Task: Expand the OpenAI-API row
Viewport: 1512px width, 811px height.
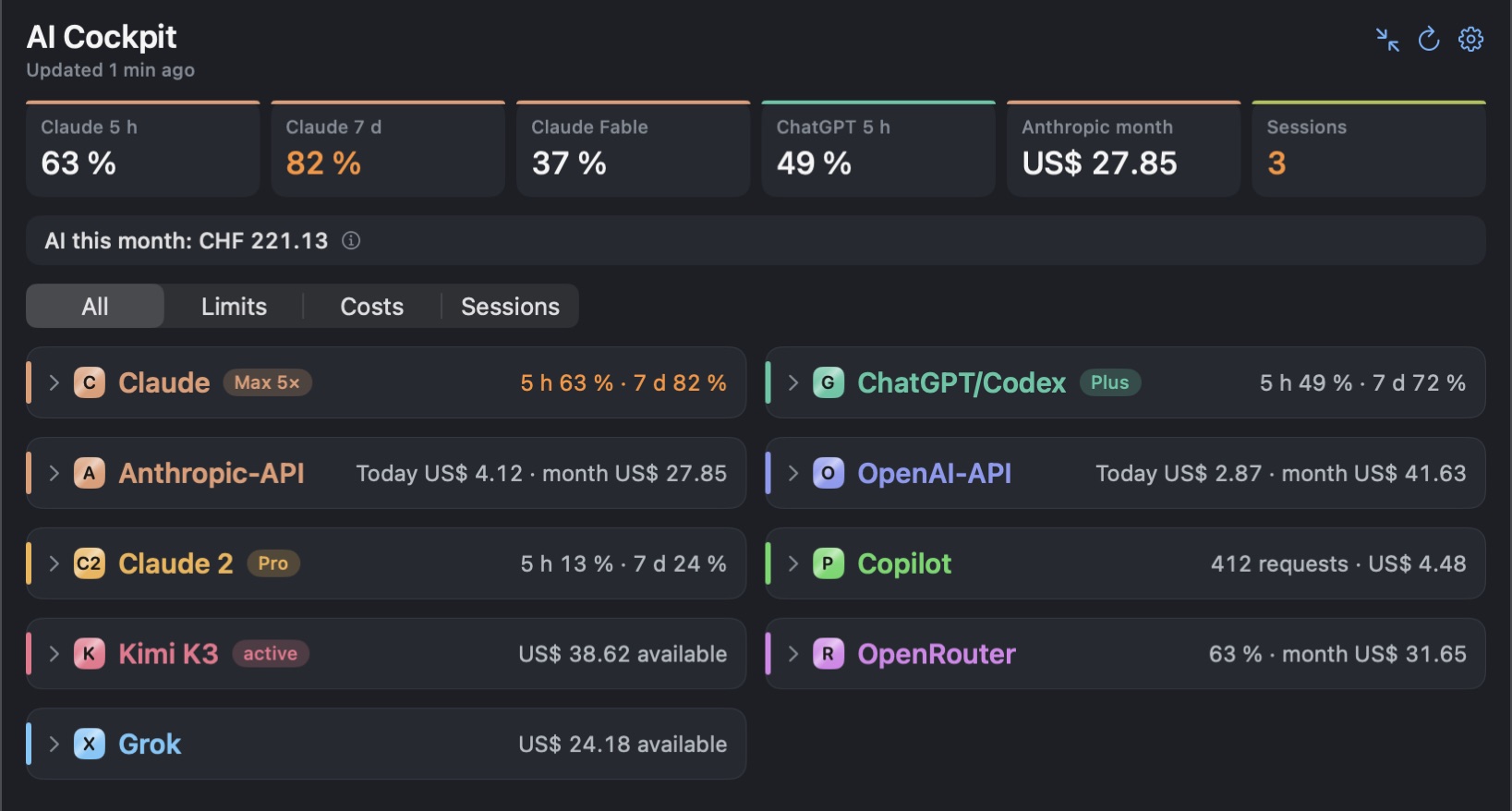Action: click(x=793, y=473)
